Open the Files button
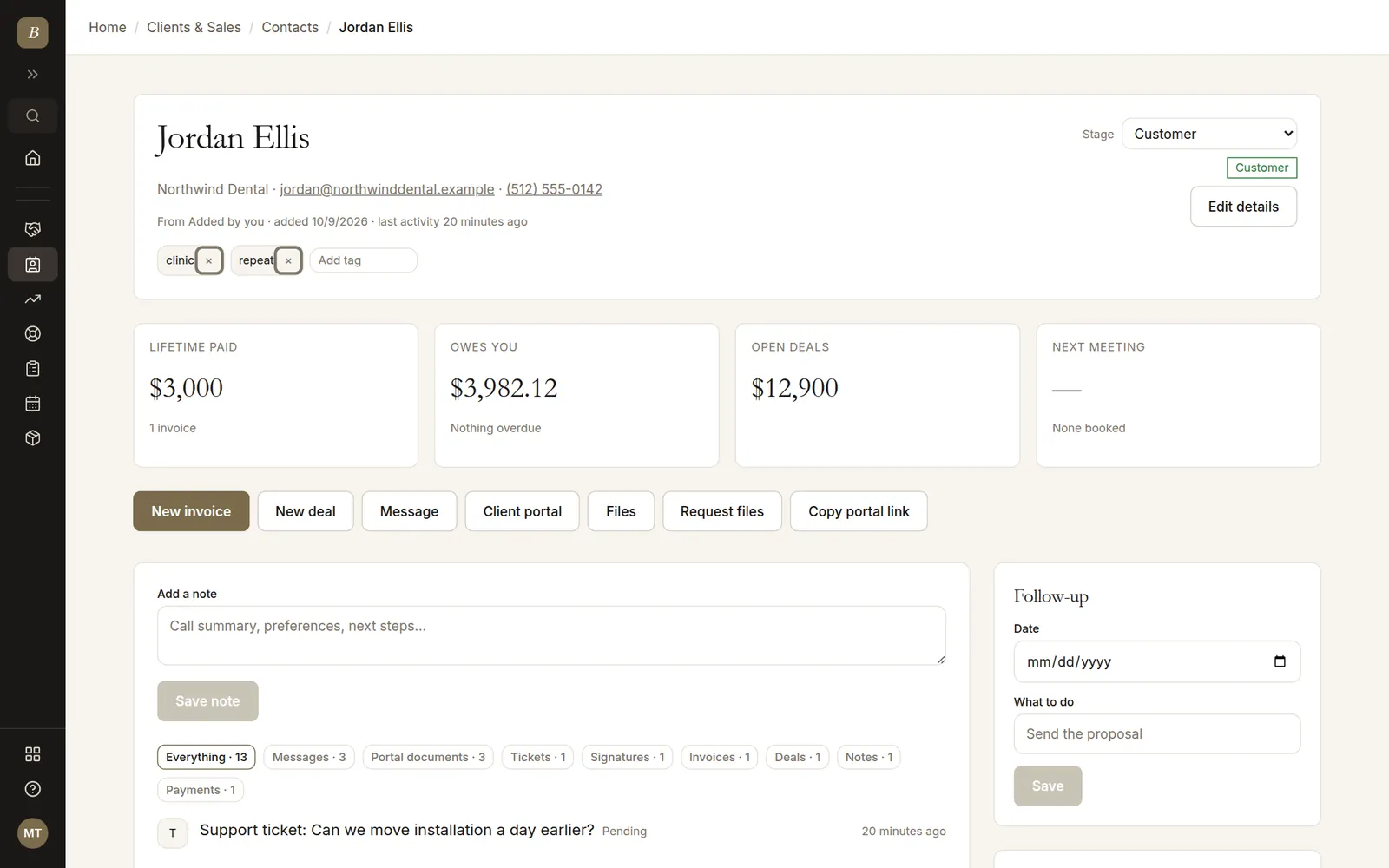Image resolution: width=1389 pixels, height=868 pixels. 621,511
